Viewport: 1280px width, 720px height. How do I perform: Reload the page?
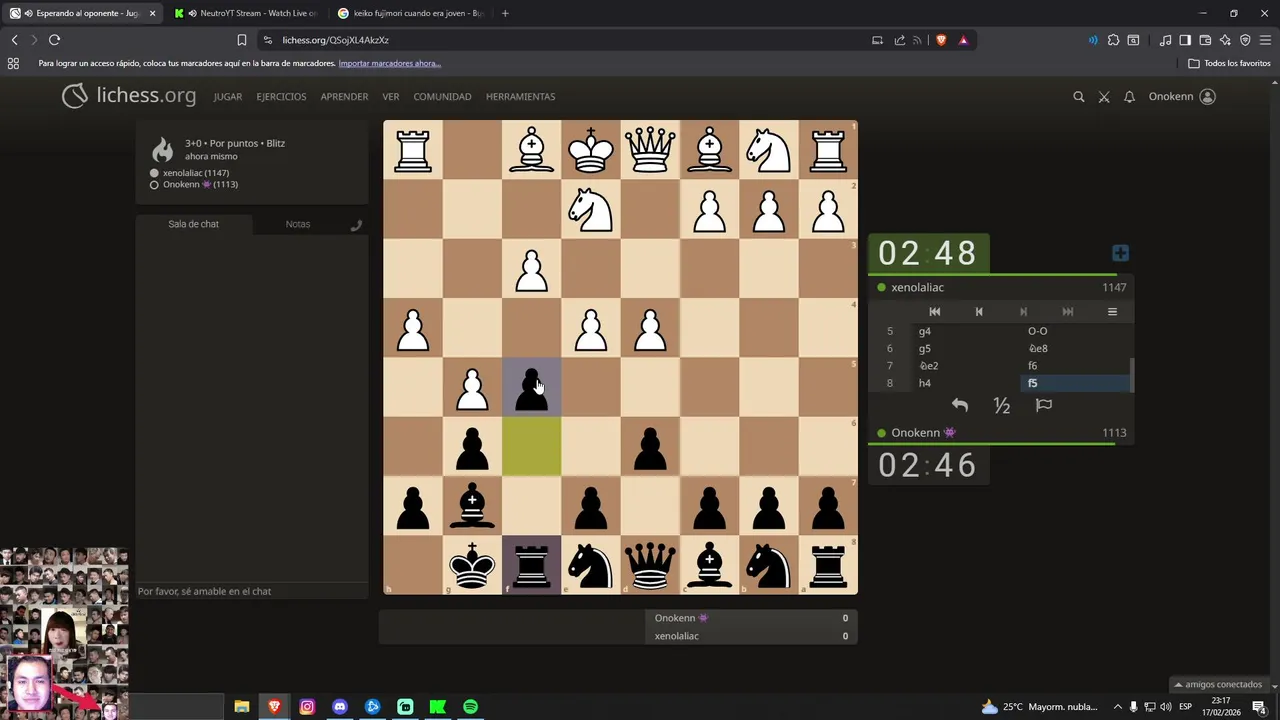(54, 40)
